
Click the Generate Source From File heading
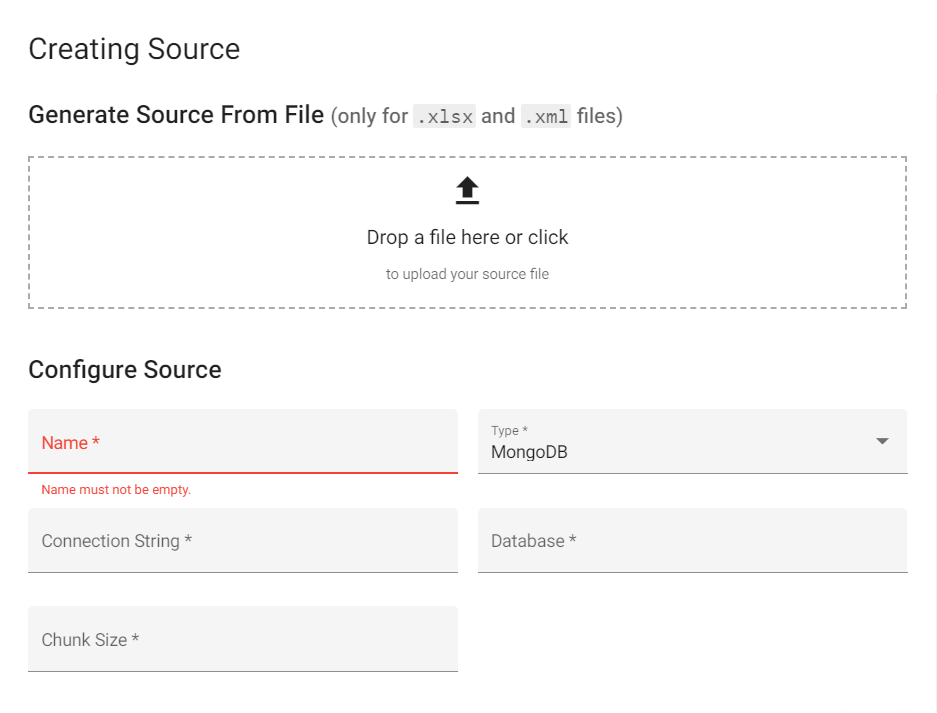[x=176, y=115]
